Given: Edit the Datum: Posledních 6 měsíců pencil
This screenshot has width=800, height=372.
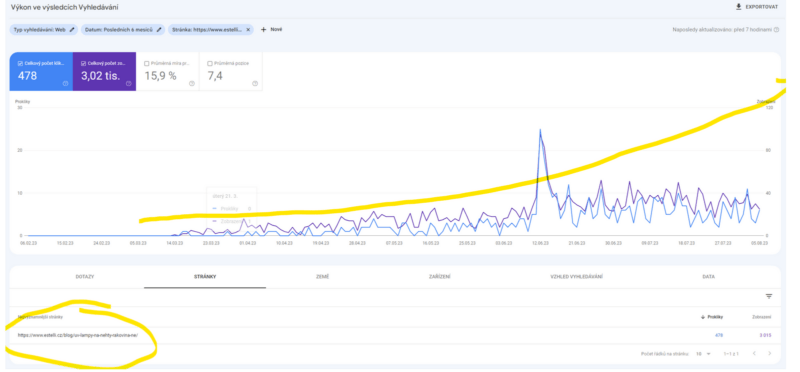Looking at the screenshot, I should coord(159,30).
